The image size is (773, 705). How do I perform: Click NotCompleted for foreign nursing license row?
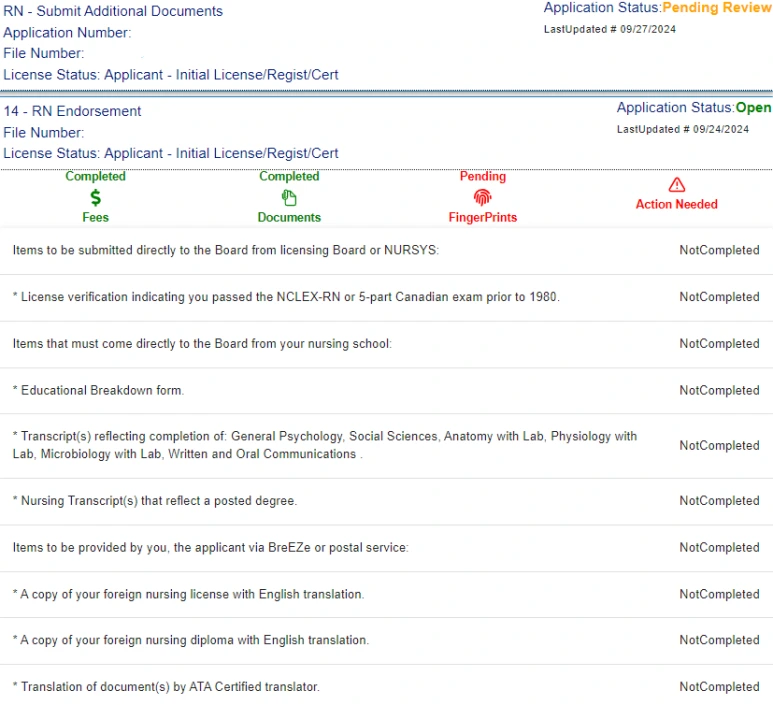coord(719,595)
